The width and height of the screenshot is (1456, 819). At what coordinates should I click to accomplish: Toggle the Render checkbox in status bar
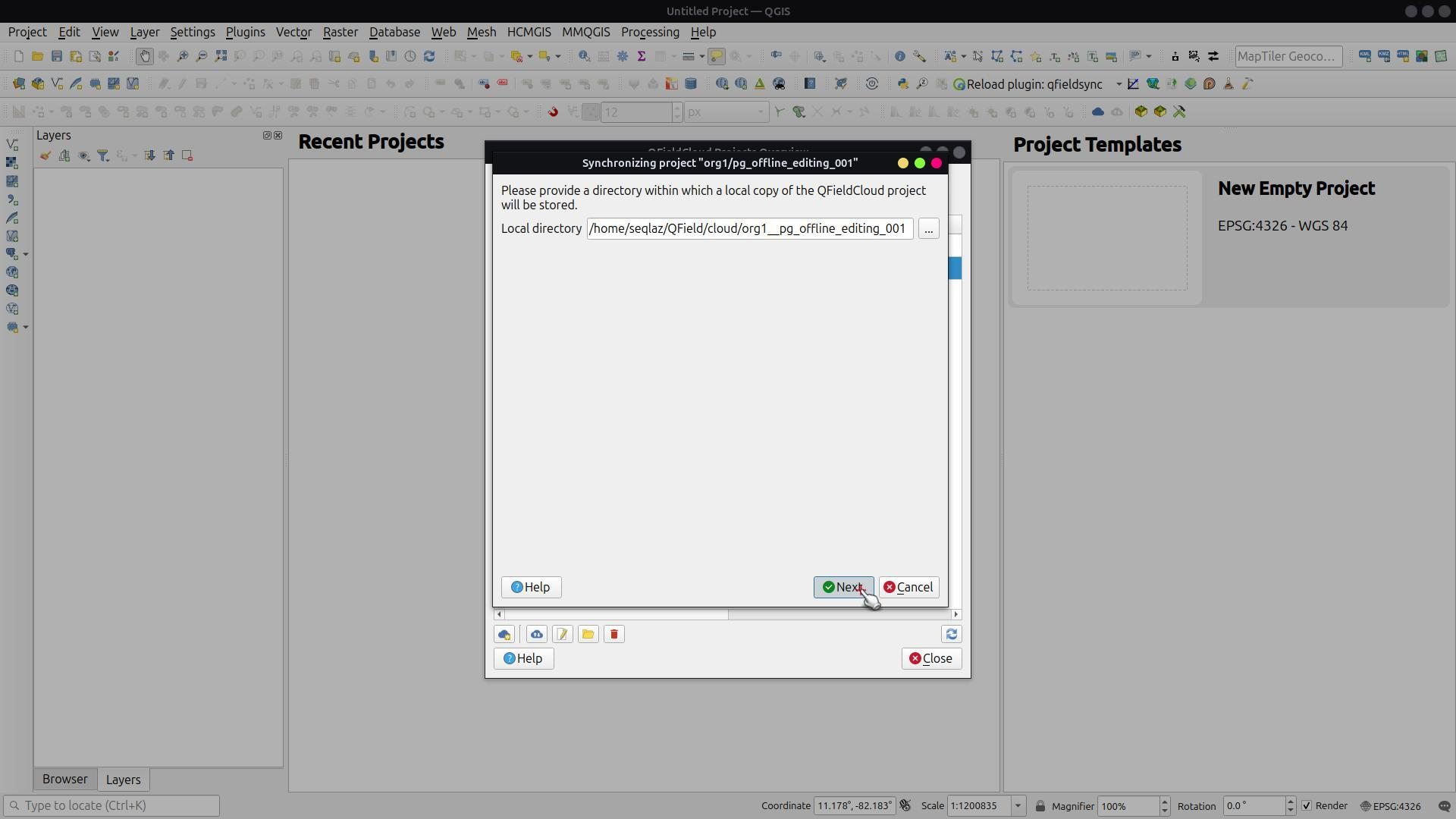1306,806
